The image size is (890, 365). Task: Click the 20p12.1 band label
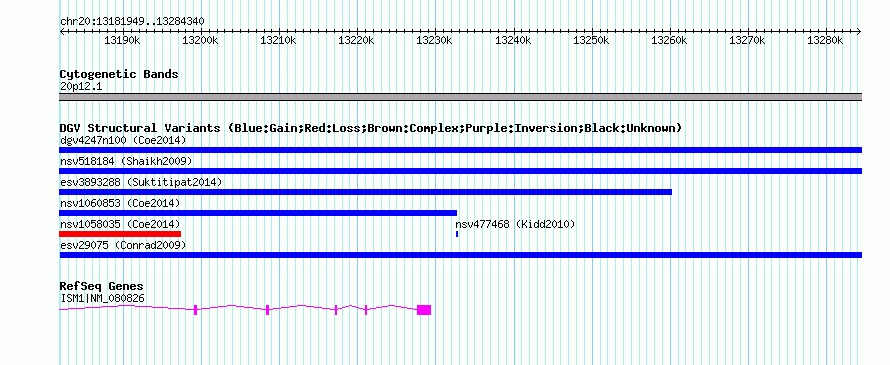pos(81,86)
